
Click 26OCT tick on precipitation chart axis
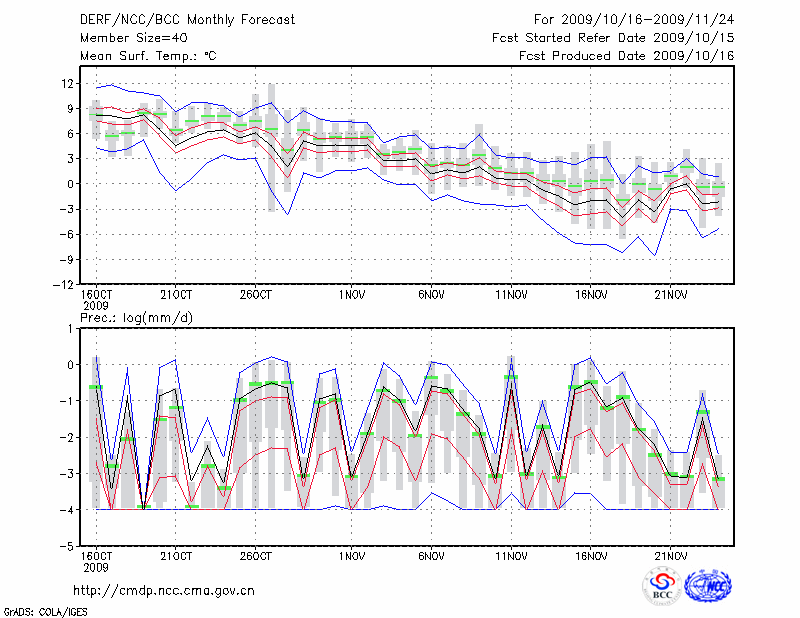point(255,557)
